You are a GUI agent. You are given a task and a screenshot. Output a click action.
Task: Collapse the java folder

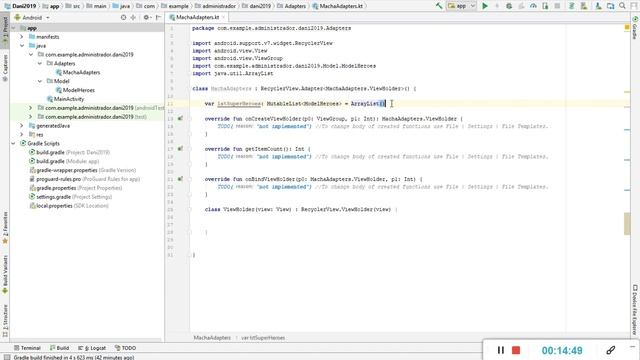tap(22, 46)
